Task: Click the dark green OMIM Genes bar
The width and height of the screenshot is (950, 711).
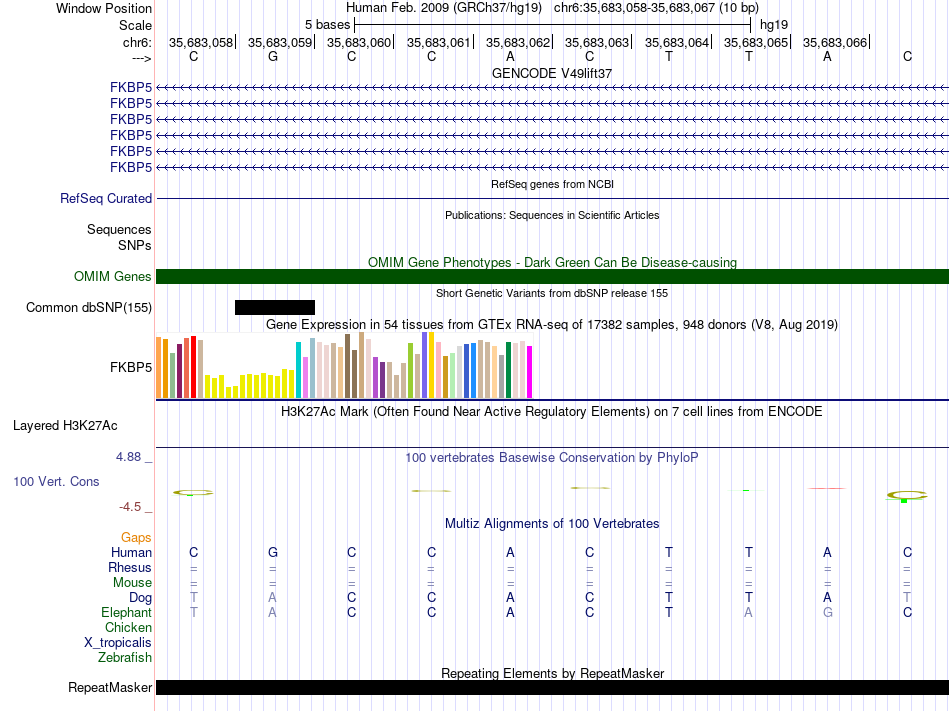Action: click(553, 277)
